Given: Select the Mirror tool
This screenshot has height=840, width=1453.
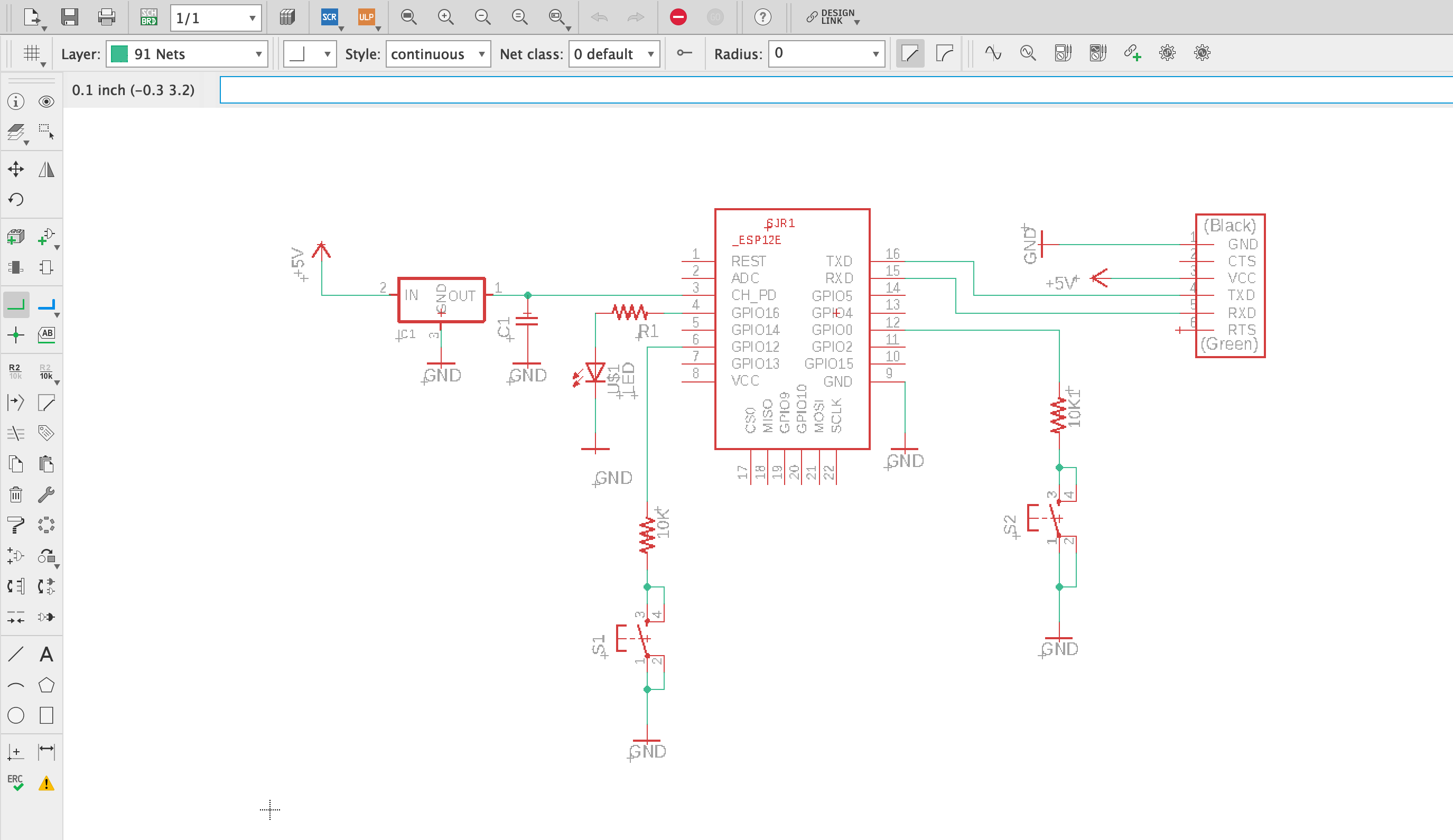Looking at the screenshot, I should click(x=46, y=170).
